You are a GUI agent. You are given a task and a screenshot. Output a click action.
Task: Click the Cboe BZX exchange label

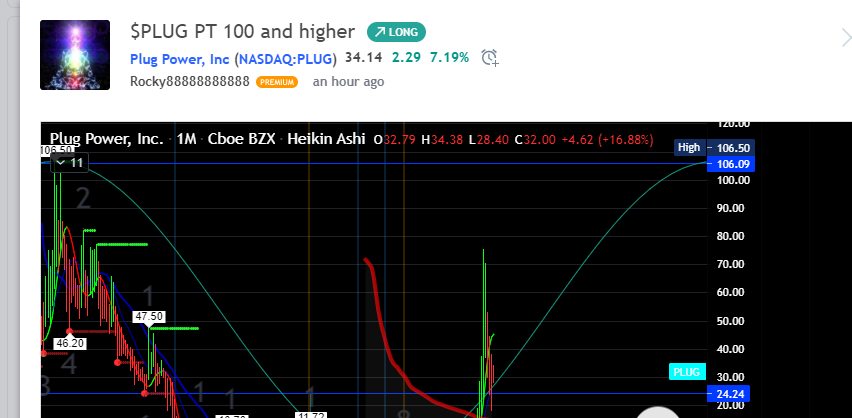242,139
